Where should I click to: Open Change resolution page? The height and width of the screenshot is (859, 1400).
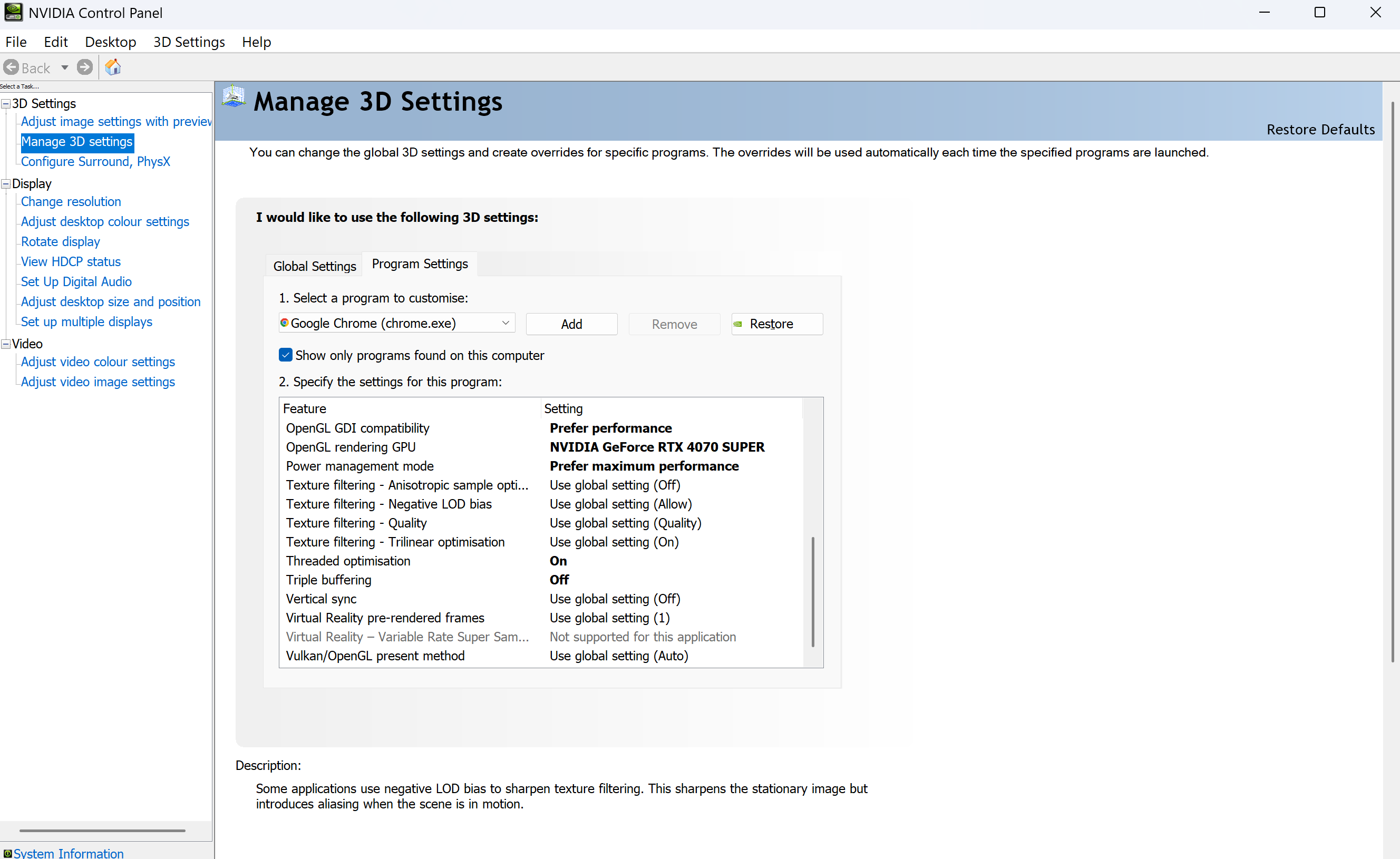(x=71, y=202)
